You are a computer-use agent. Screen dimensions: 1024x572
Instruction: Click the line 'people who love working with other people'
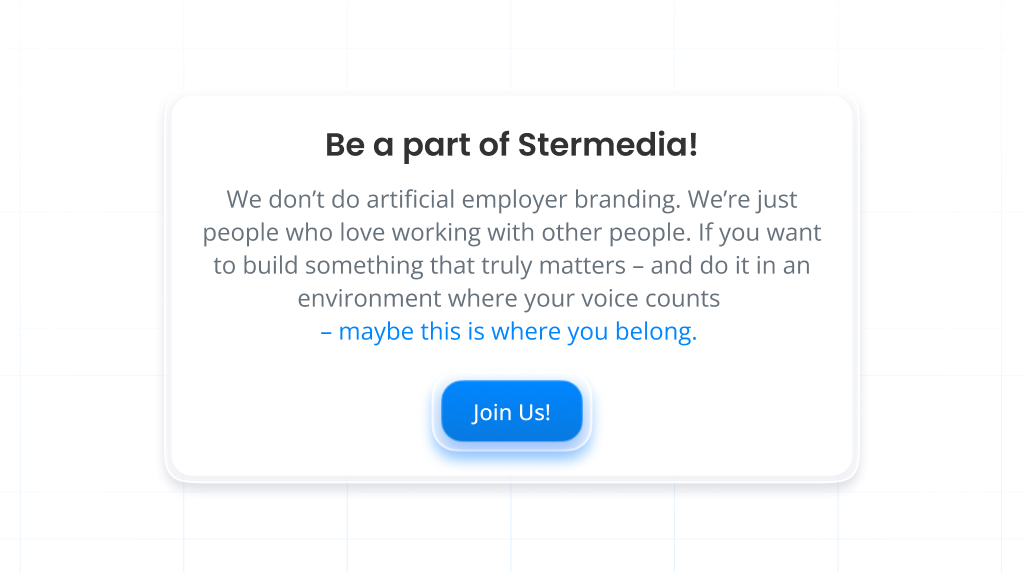click(x=511, y=233)
